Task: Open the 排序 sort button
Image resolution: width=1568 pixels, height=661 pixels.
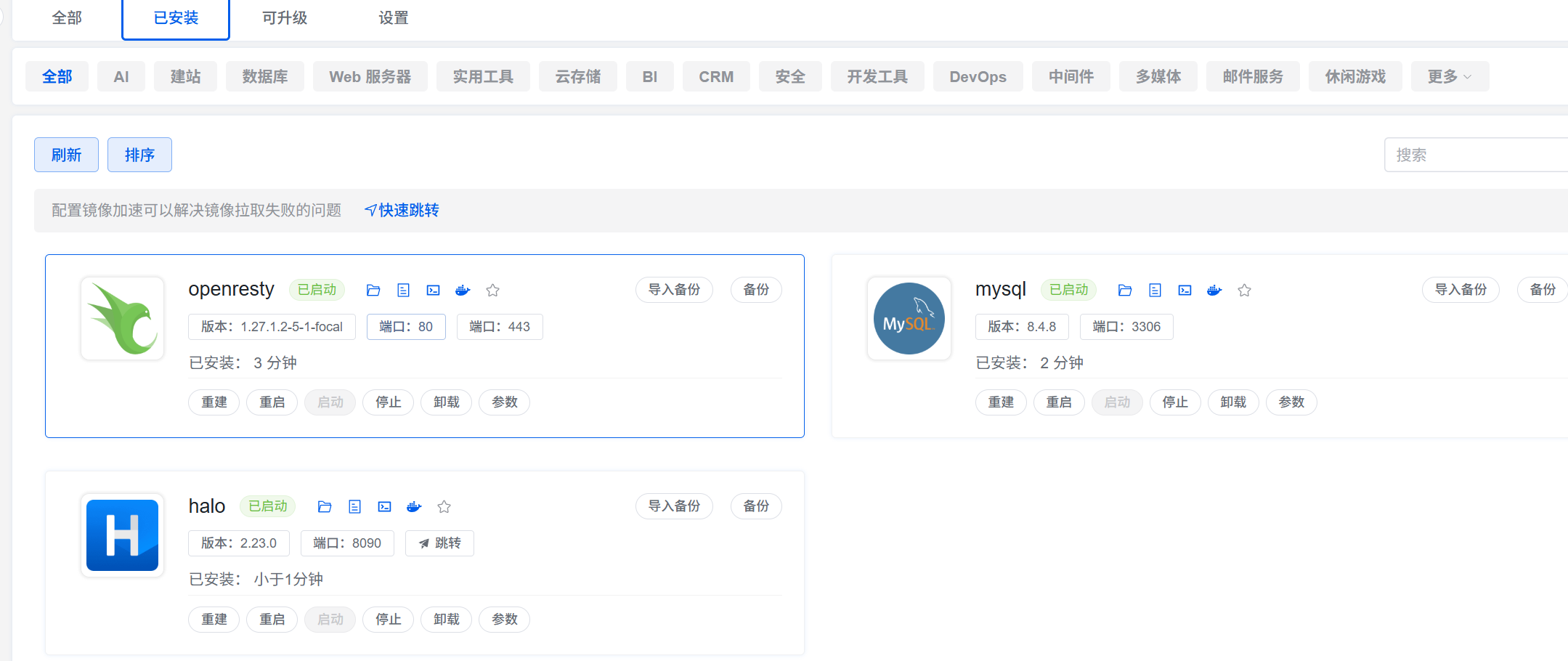Action: (x=139, y=155)
